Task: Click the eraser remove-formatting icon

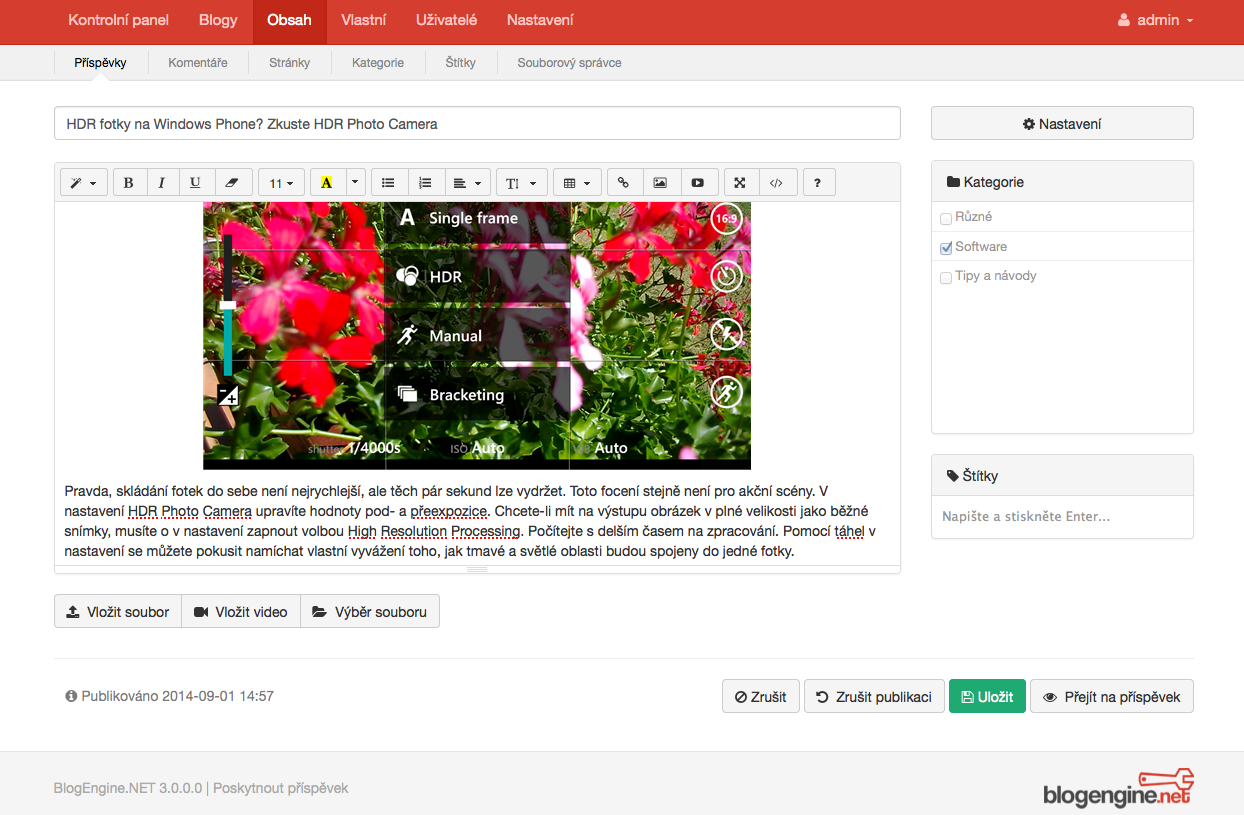Action: pyautogui.click(x=232, y=183)
